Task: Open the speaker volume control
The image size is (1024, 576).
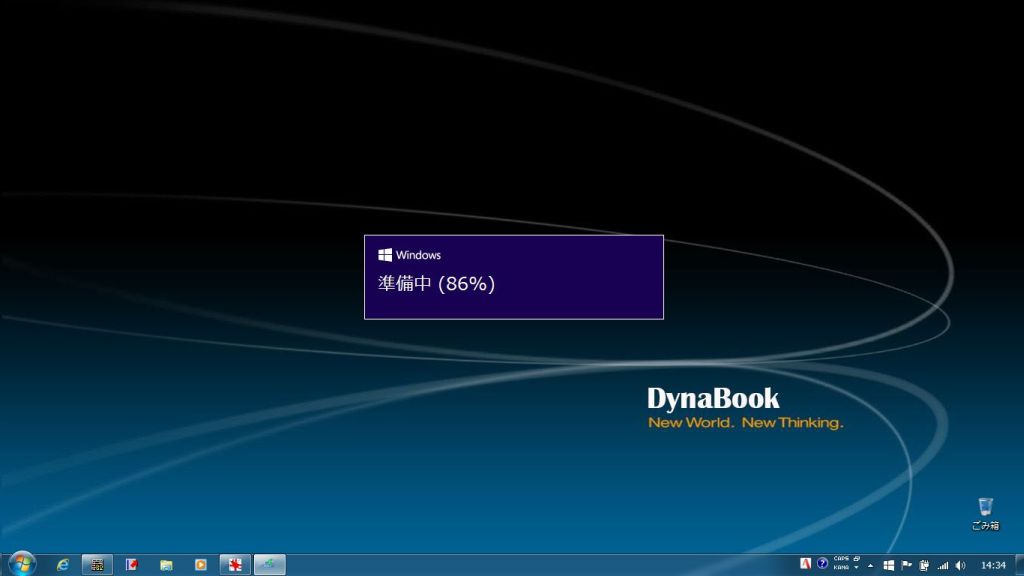Action: click(x=960, y=565)
